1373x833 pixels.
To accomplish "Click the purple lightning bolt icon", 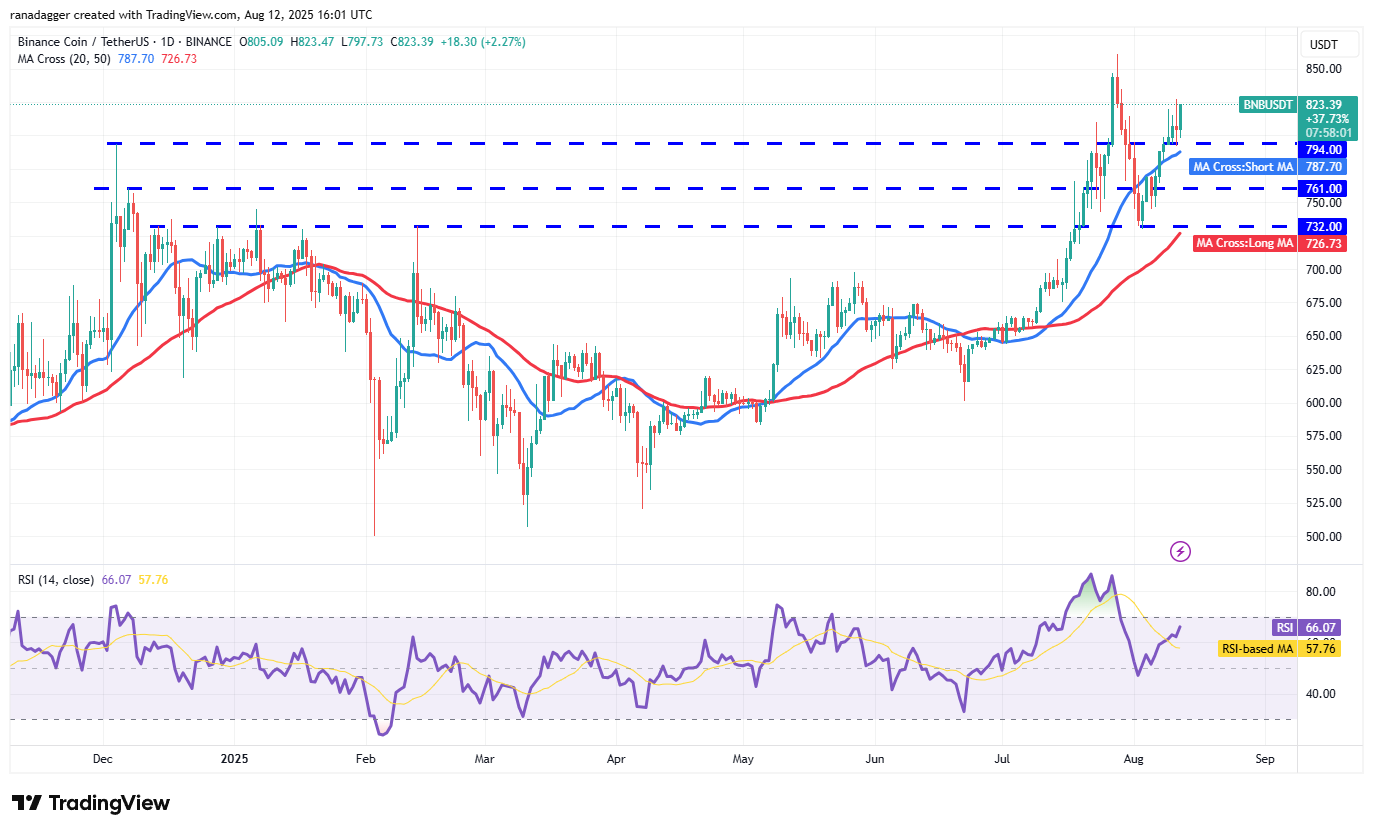I will (x=1180, y=551).
